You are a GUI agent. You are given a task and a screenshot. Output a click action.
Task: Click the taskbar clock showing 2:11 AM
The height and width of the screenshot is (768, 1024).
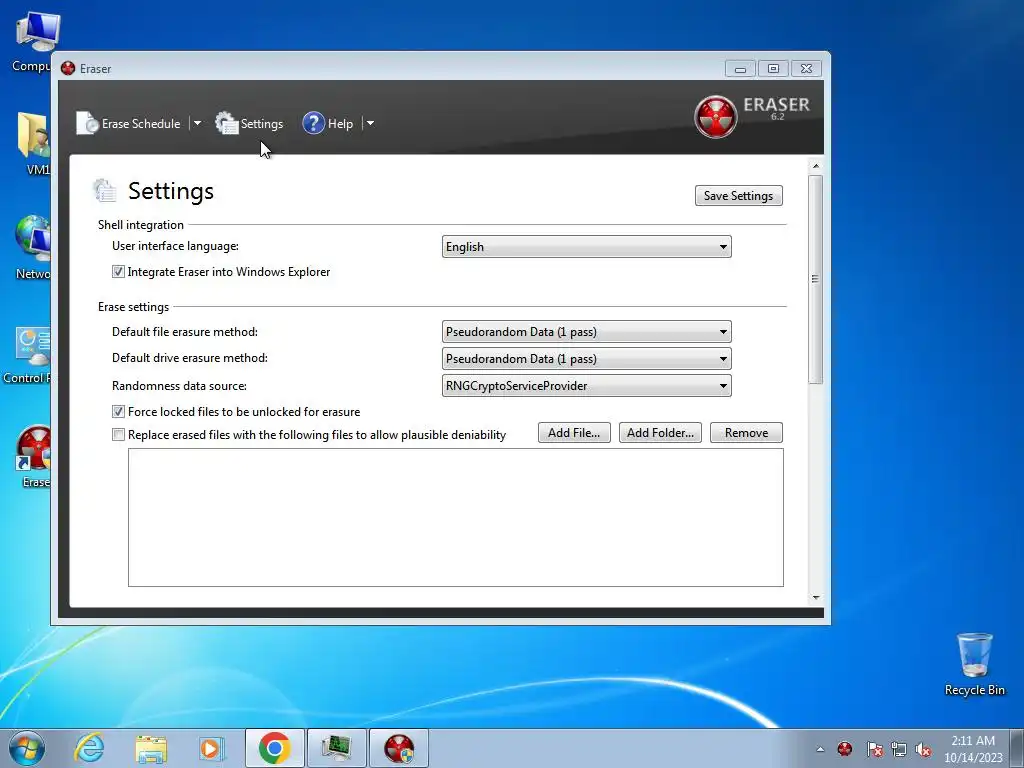click(x=973, y=749)
